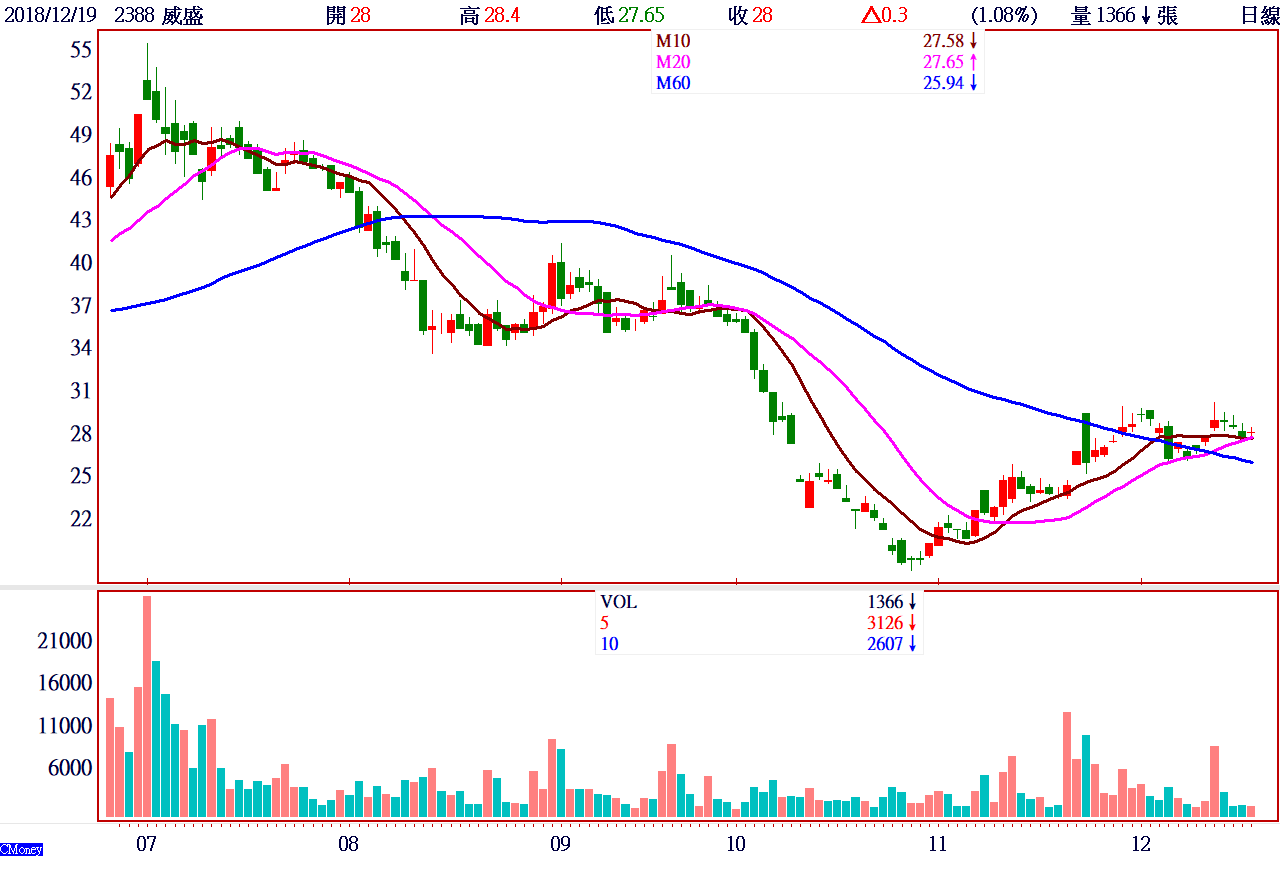The width and height of the screenshot is (1280, 874).
Task: Click the 日線 daily chart period label
Action: click(1256, 15)
